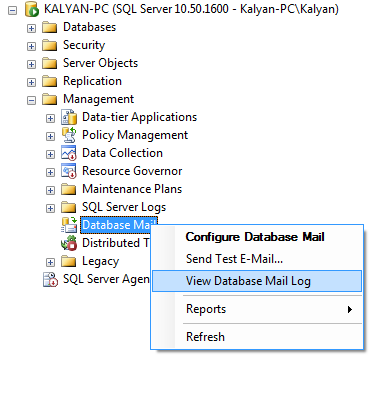Click the KALYAN-PC server database icon
Image resolution: width=382 pixels, height=411 pixels.
[32, 9]
